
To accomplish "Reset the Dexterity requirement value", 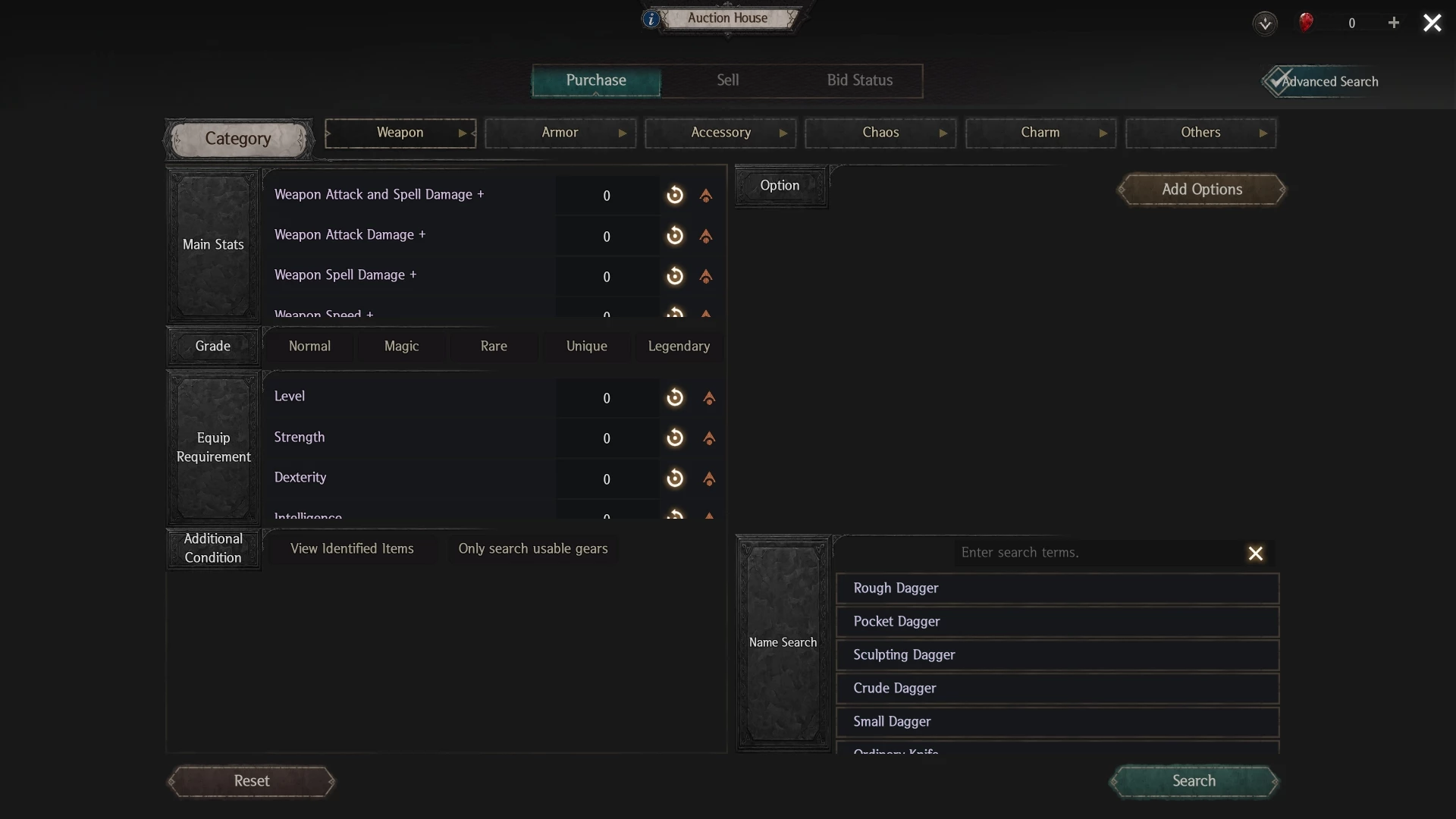I will (x=675, y=479).
